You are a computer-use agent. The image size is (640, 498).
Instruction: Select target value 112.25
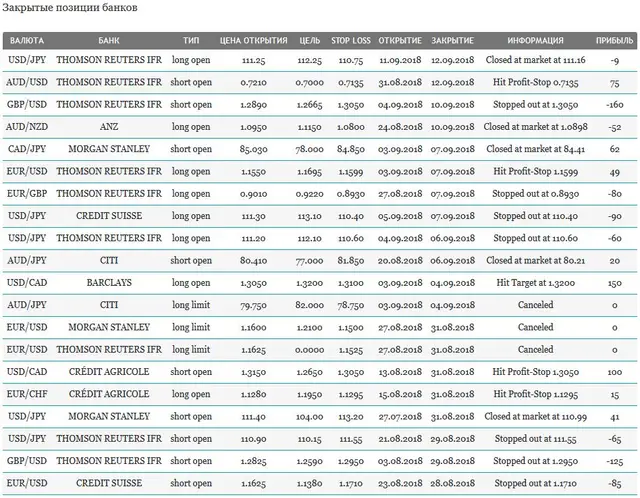(310, 60)
